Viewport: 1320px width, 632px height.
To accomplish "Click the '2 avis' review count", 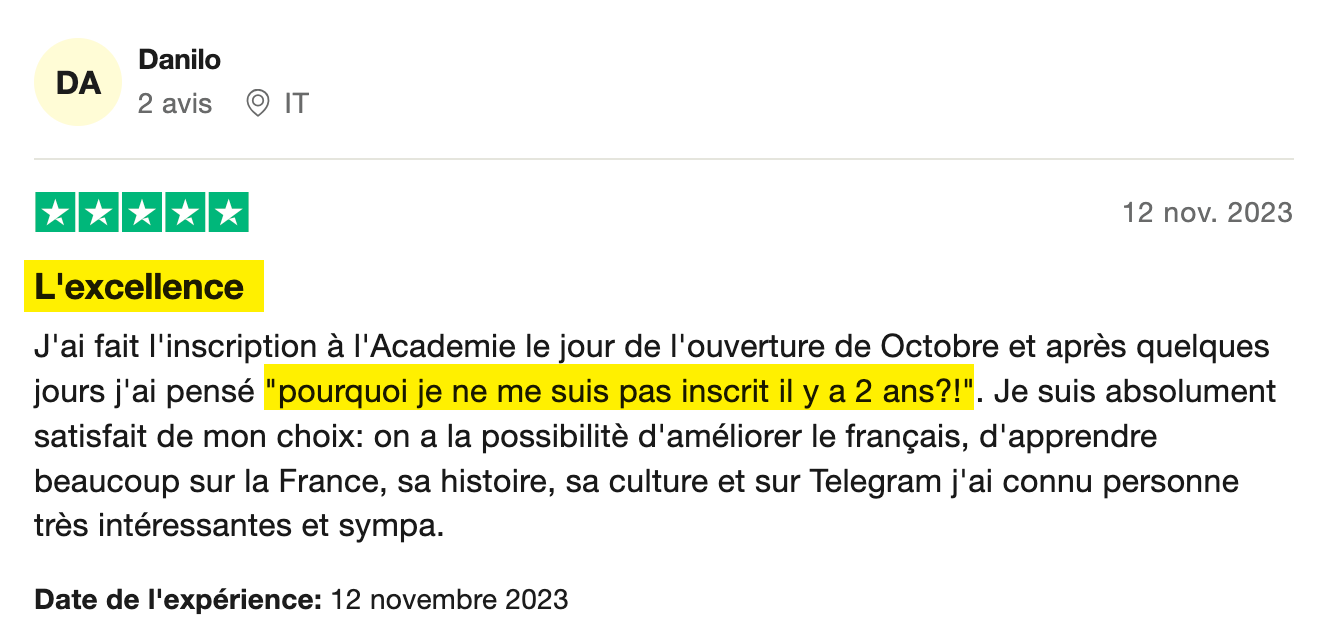I will [x=175, y=103].
